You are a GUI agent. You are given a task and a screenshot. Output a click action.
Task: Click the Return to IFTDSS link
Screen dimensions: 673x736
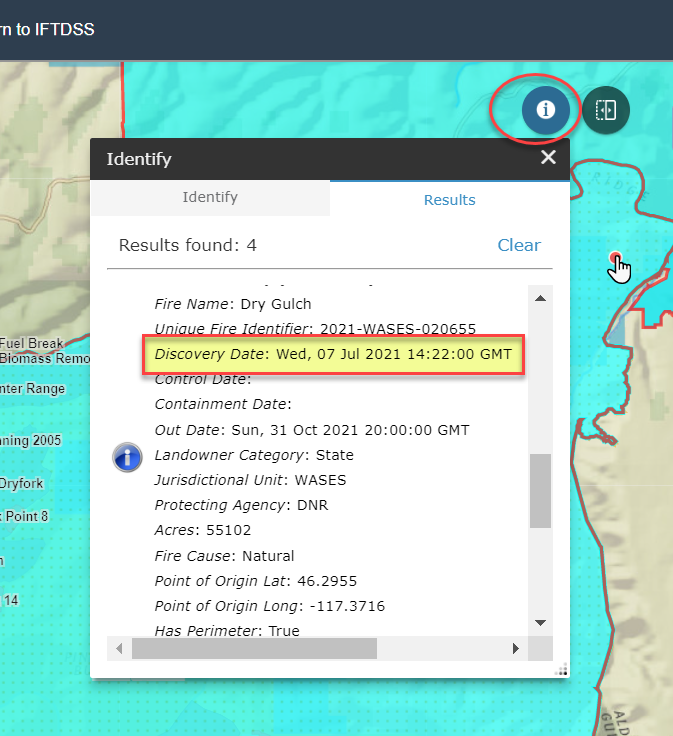pos(47,30)
